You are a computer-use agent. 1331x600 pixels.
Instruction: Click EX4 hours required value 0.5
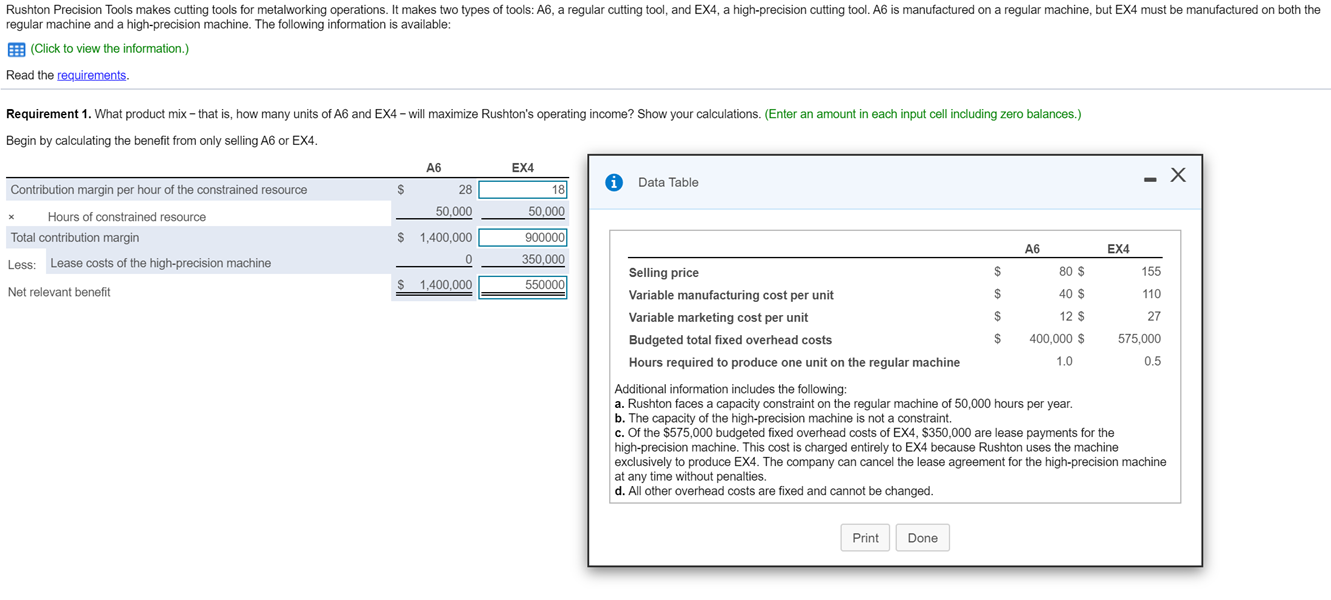click(x=1153, y=361)
